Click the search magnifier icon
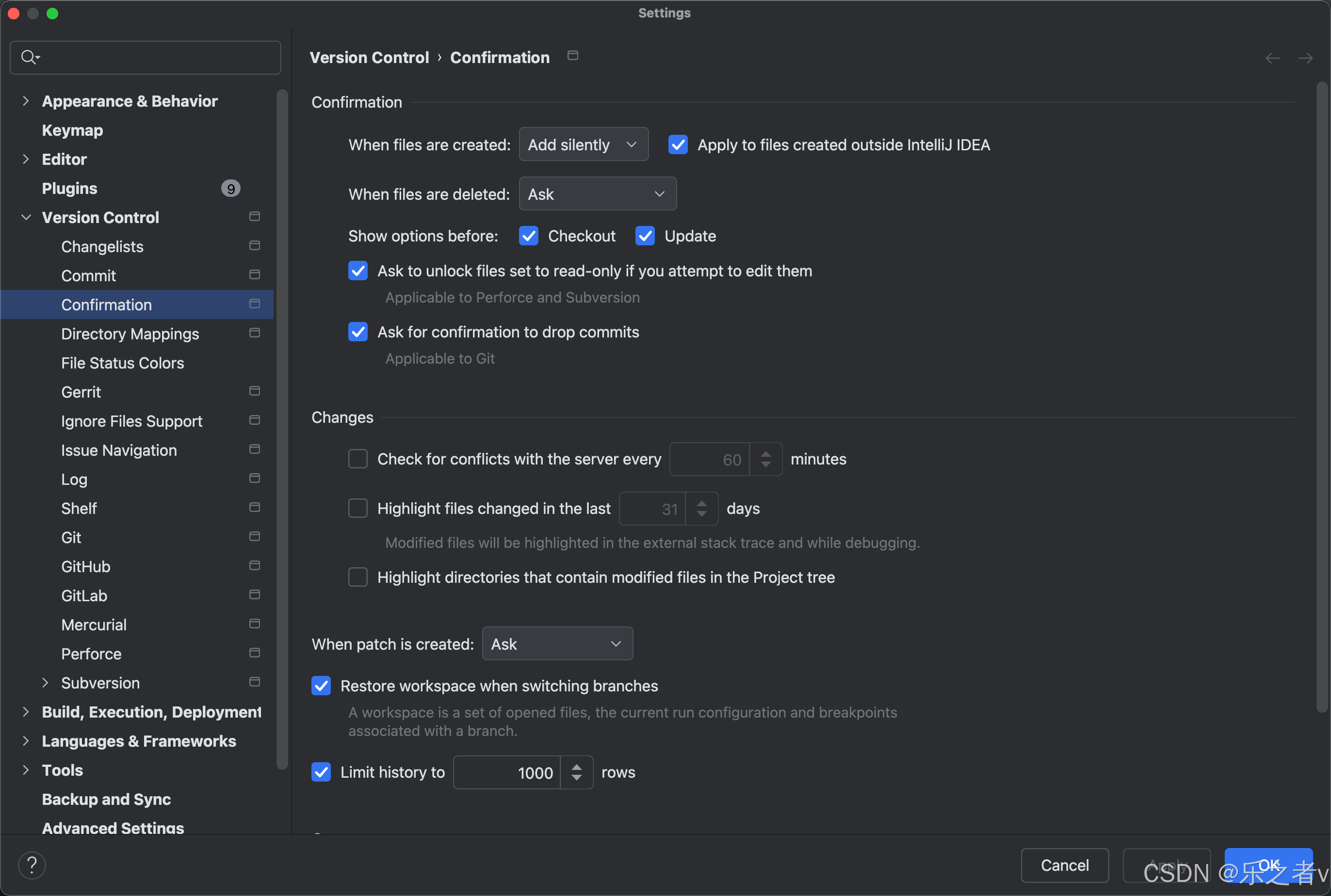The width and height of the screenshot is (1331, 896). 29,57
